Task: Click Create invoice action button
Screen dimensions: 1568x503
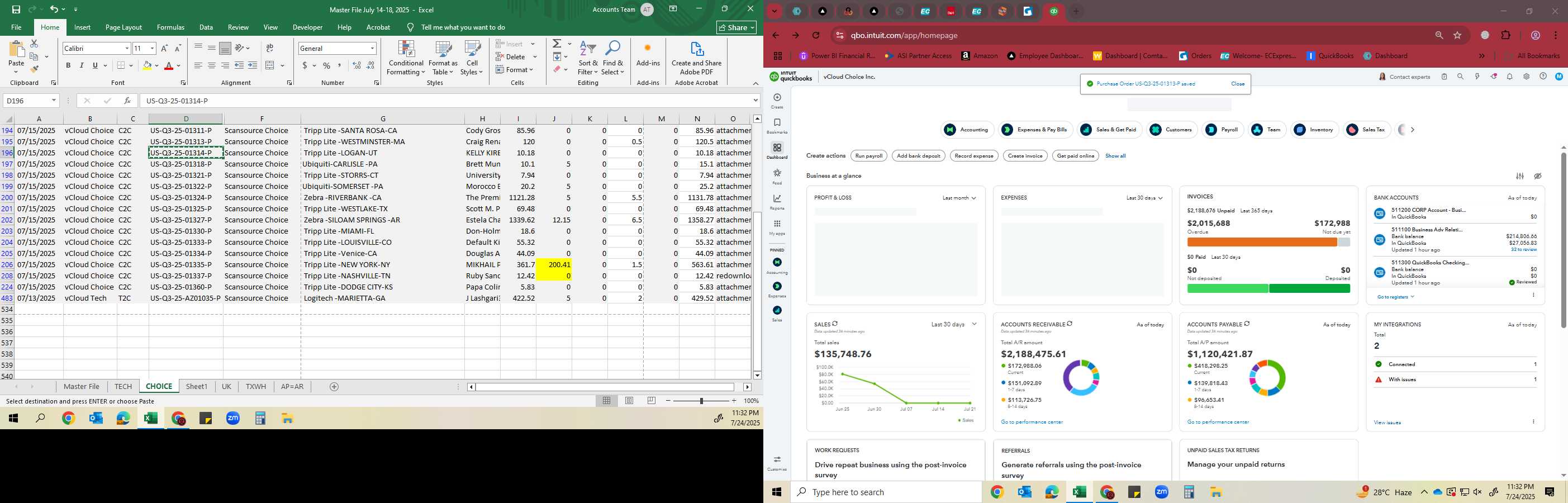Action: [x=1025, y=156]
